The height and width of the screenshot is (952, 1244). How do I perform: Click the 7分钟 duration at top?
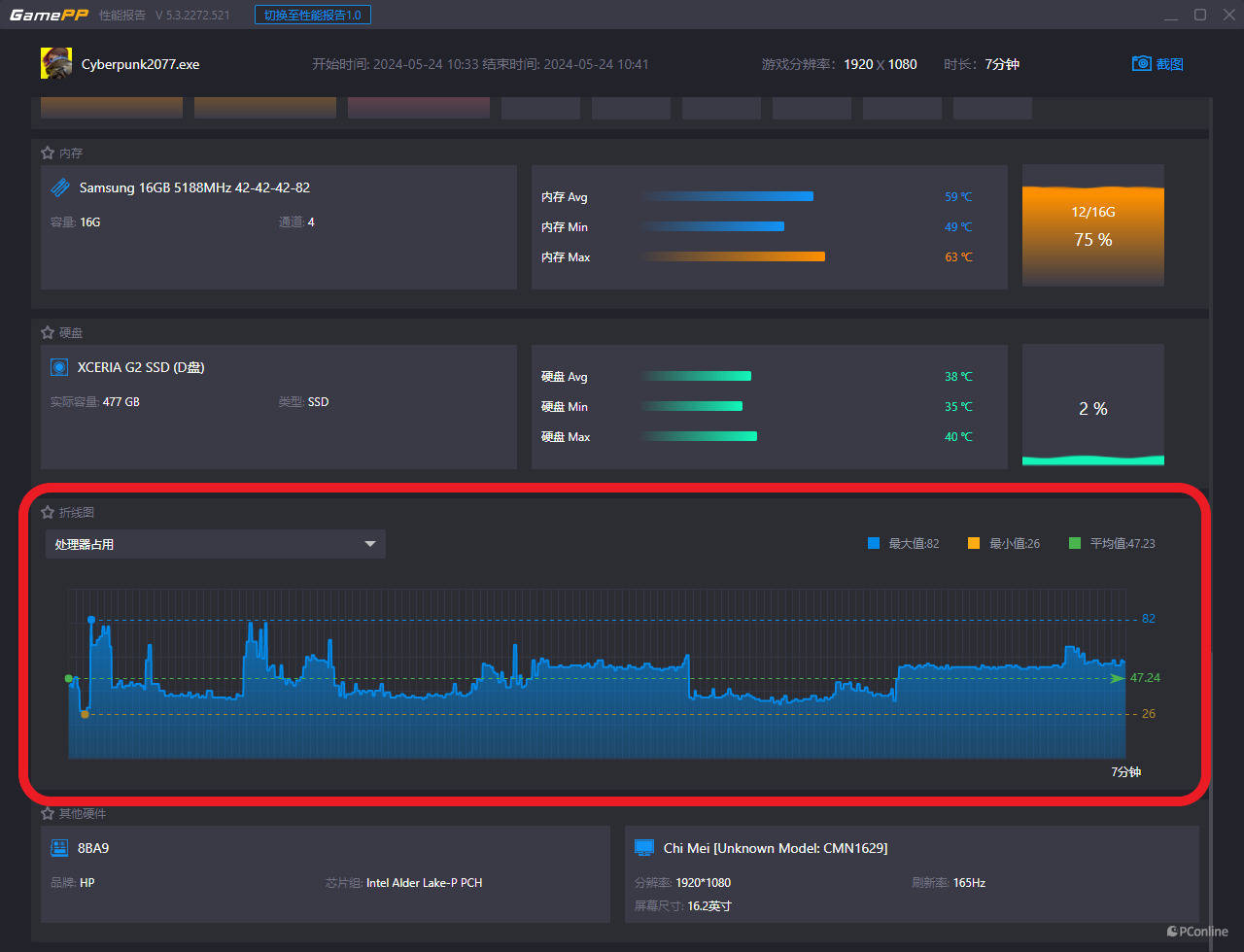coord(1002,64)
